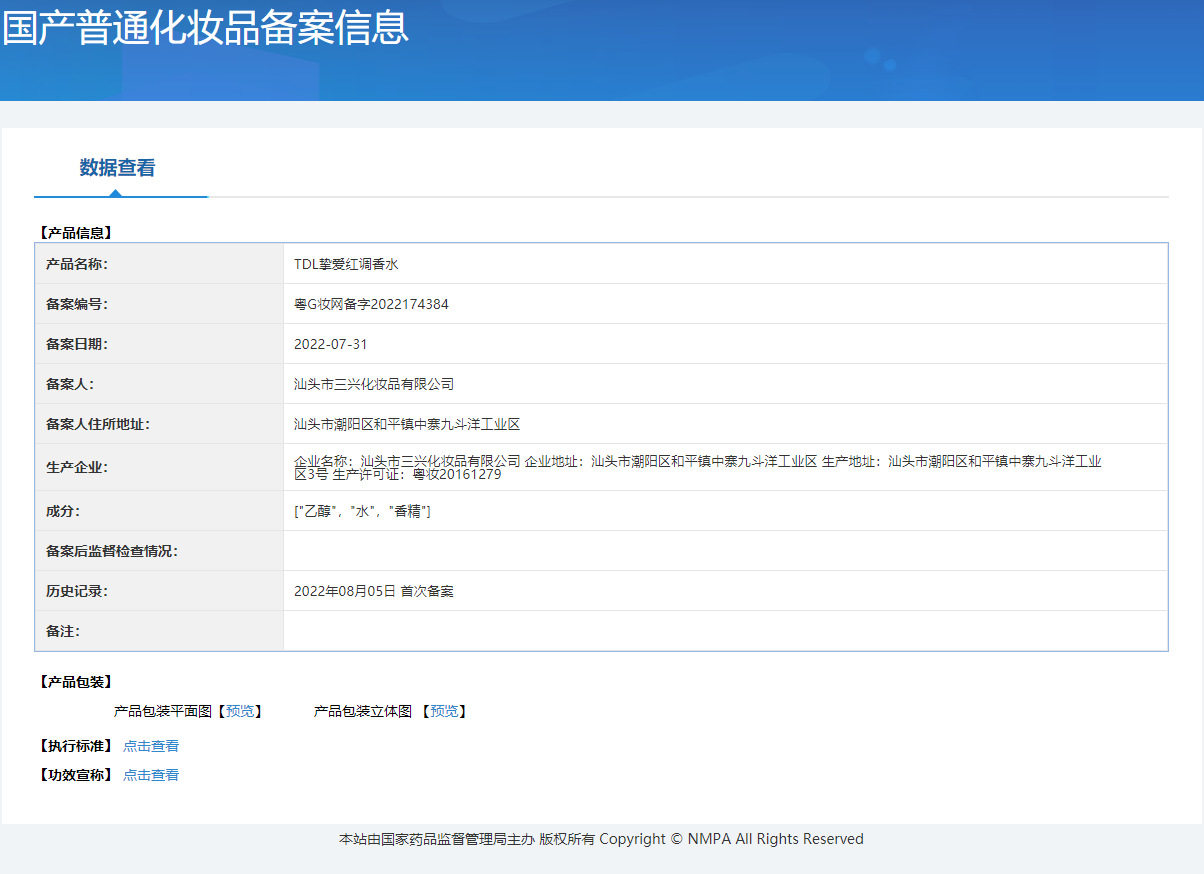Click the 备注 label cell

pyautogui.click(x=159, y=631)
